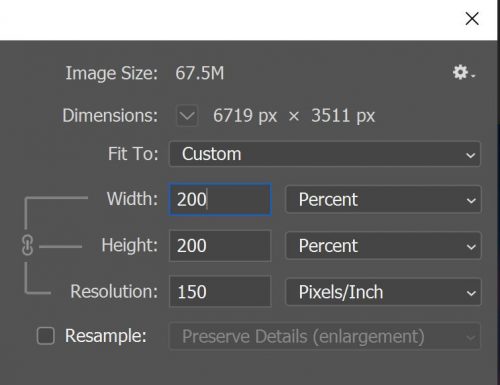Click the Height label

tap(130, 245)
